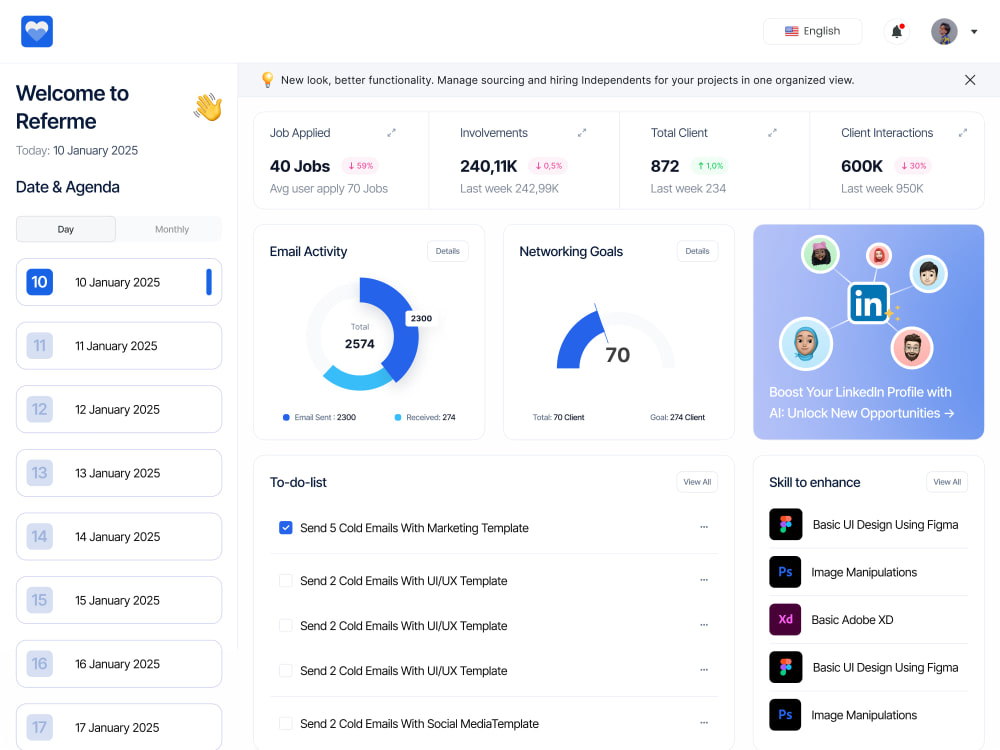The image size is (1000, 750).
Task: Click the Adobe XD skill icon
Action: tap(785, 619)
